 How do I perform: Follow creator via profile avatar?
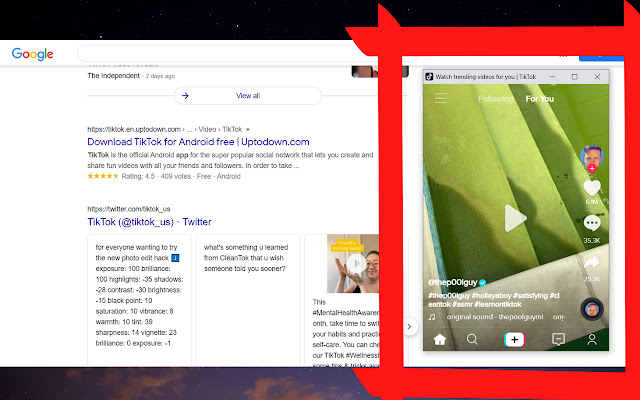592,157
